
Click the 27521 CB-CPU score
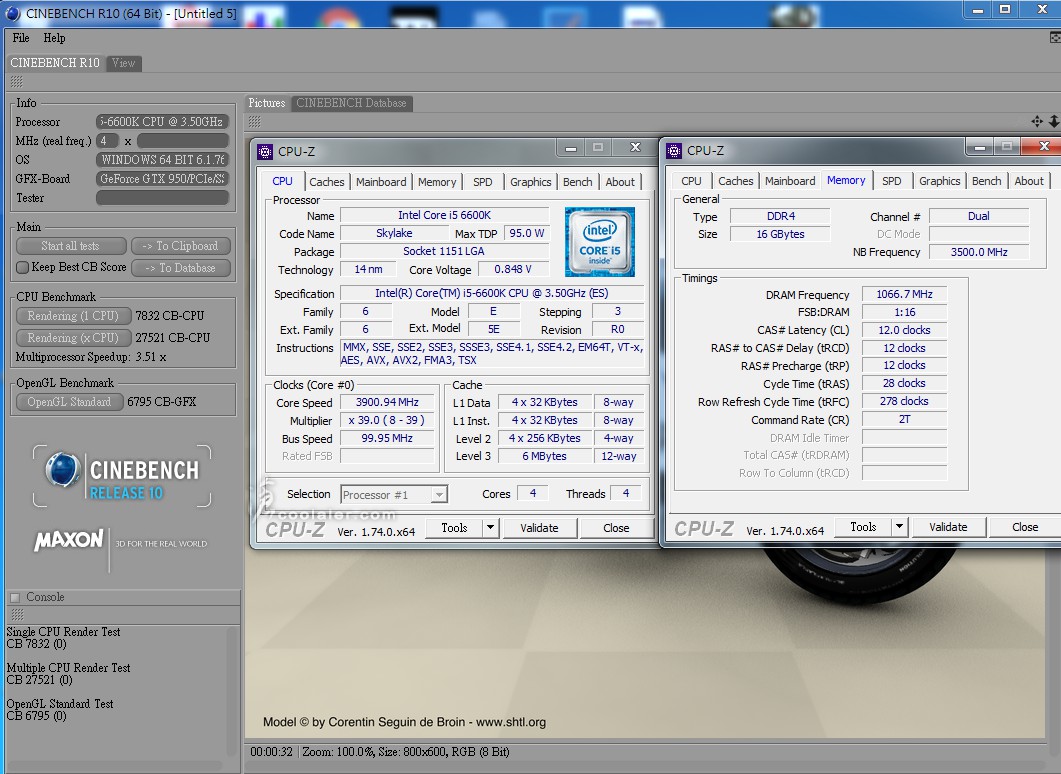(173, 338)
